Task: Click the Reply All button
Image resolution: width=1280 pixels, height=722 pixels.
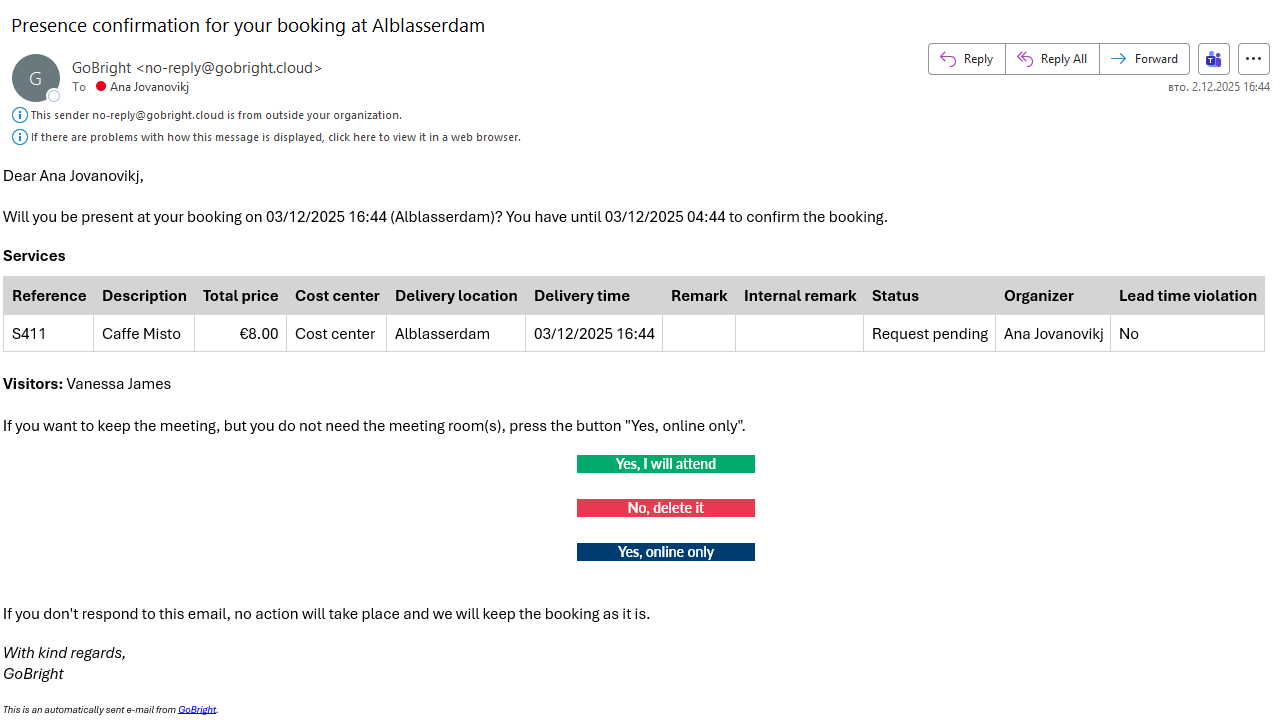Action: (1052, 59)
